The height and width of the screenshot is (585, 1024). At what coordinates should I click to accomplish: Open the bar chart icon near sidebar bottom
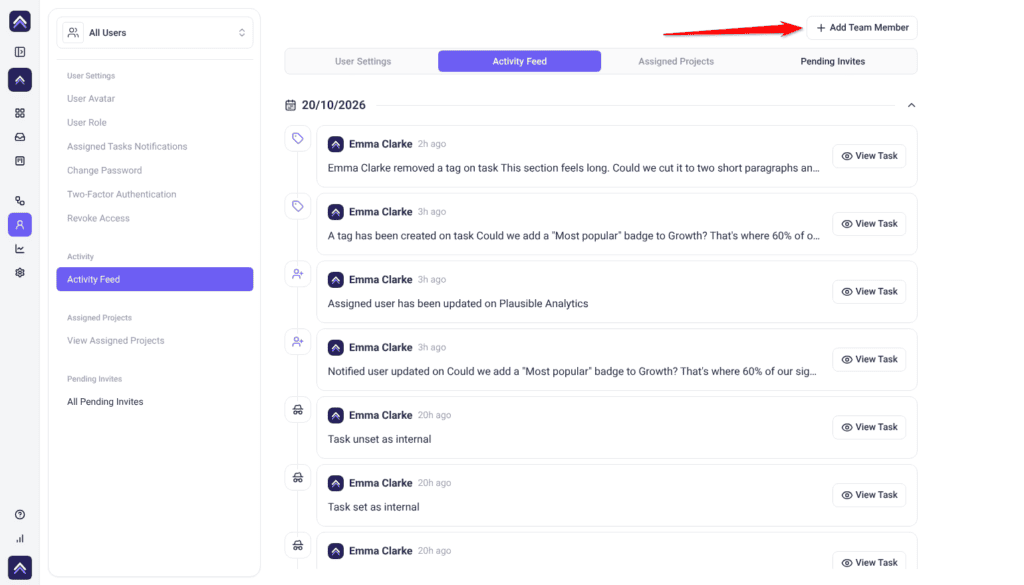tap(20, 539)
